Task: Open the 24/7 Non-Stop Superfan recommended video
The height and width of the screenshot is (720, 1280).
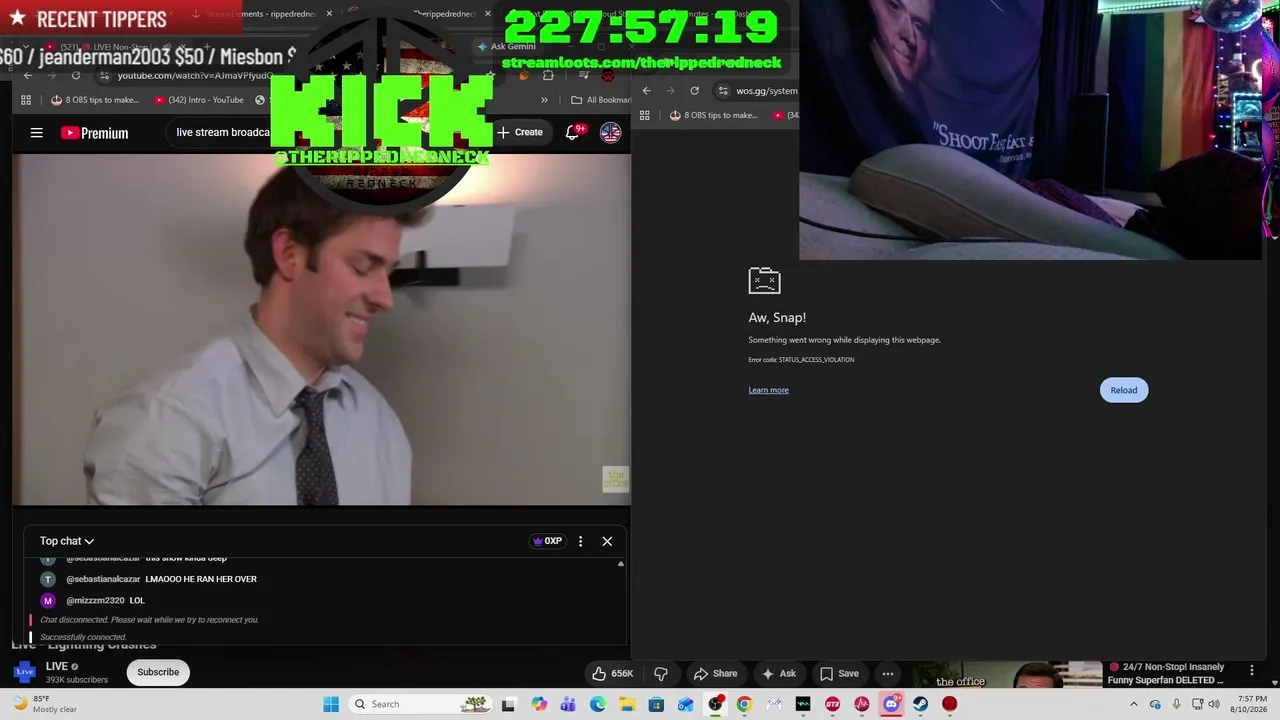Action: click(x=1166, y=673)
